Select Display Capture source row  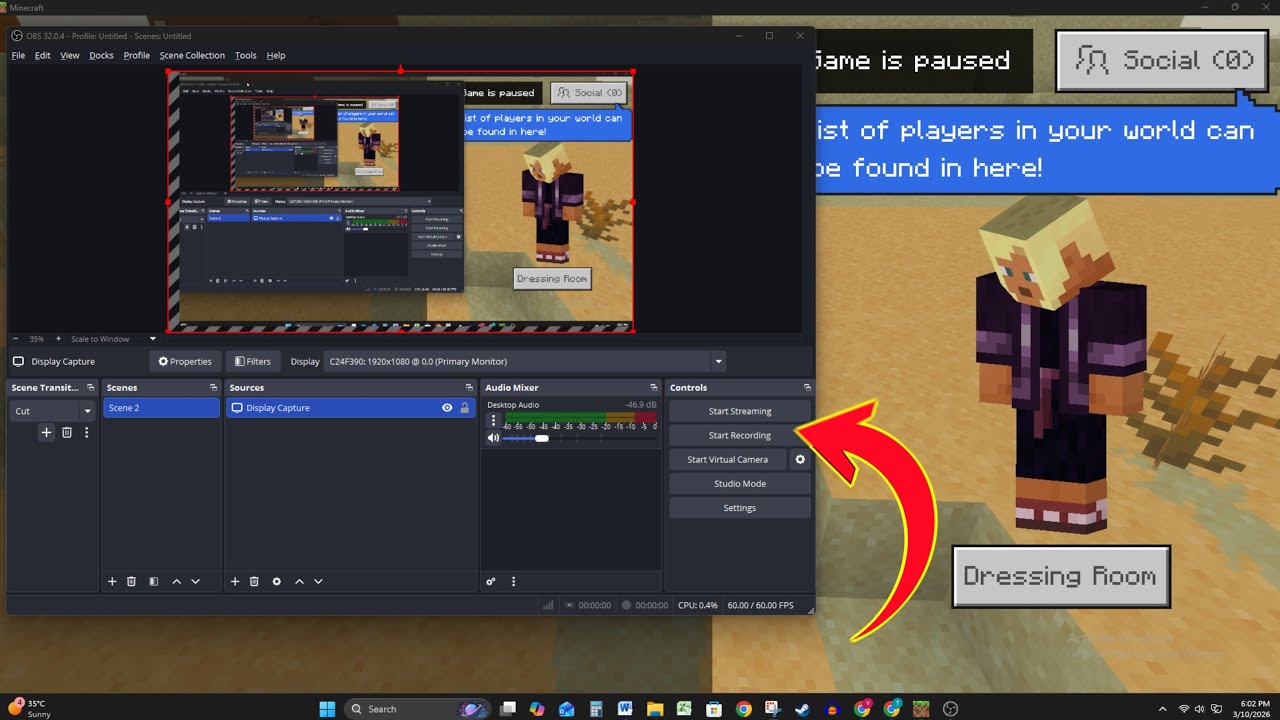350,408
